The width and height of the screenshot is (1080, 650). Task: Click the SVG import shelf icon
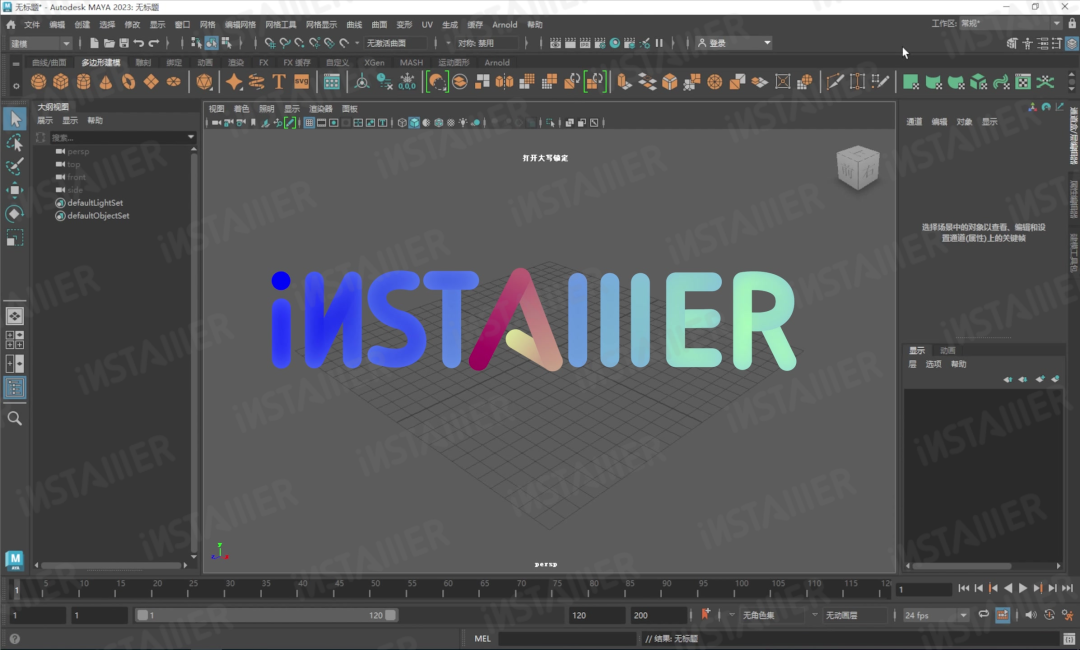click(x=302, y=82)
